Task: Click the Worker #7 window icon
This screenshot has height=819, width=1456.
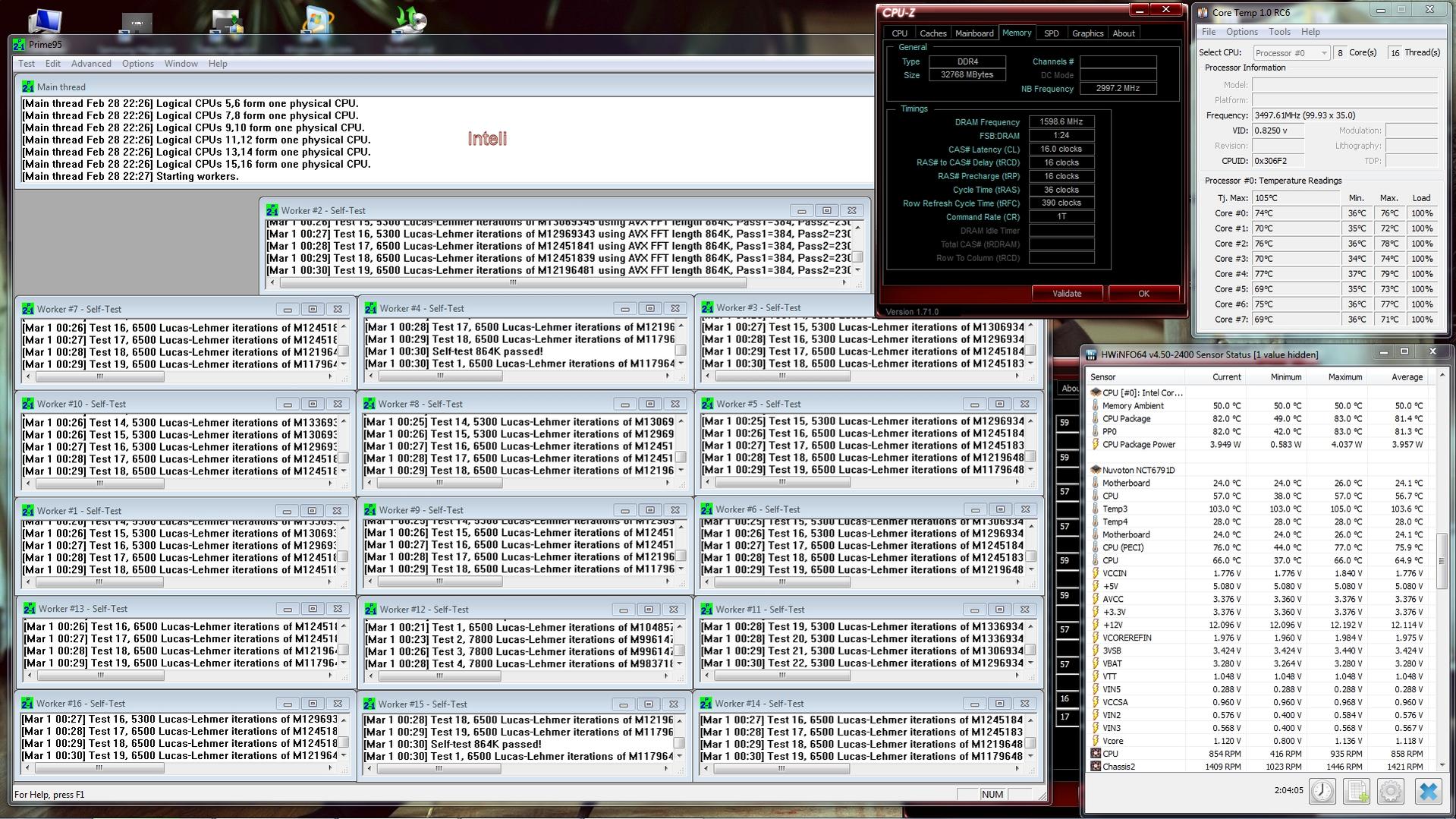Action: (28, 309)
